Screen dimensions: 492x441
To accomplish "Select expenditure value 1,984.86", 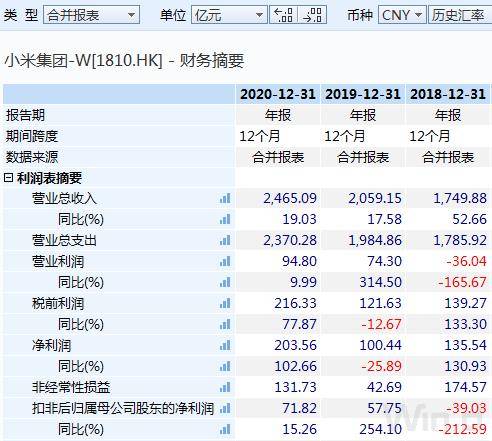I will (x=375, y=240).
